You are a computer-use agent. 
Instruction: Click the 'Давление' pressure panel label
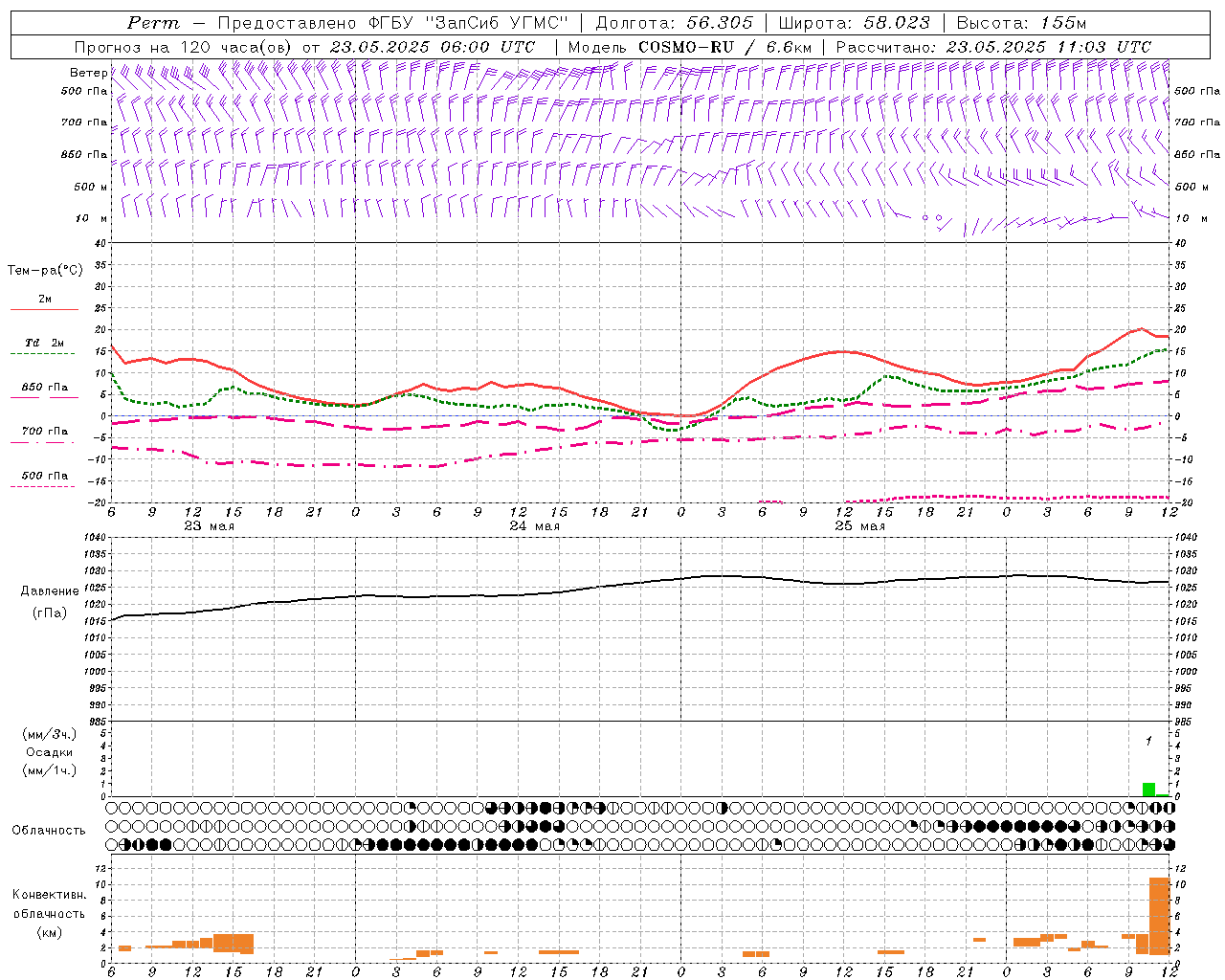pos(50,591)
